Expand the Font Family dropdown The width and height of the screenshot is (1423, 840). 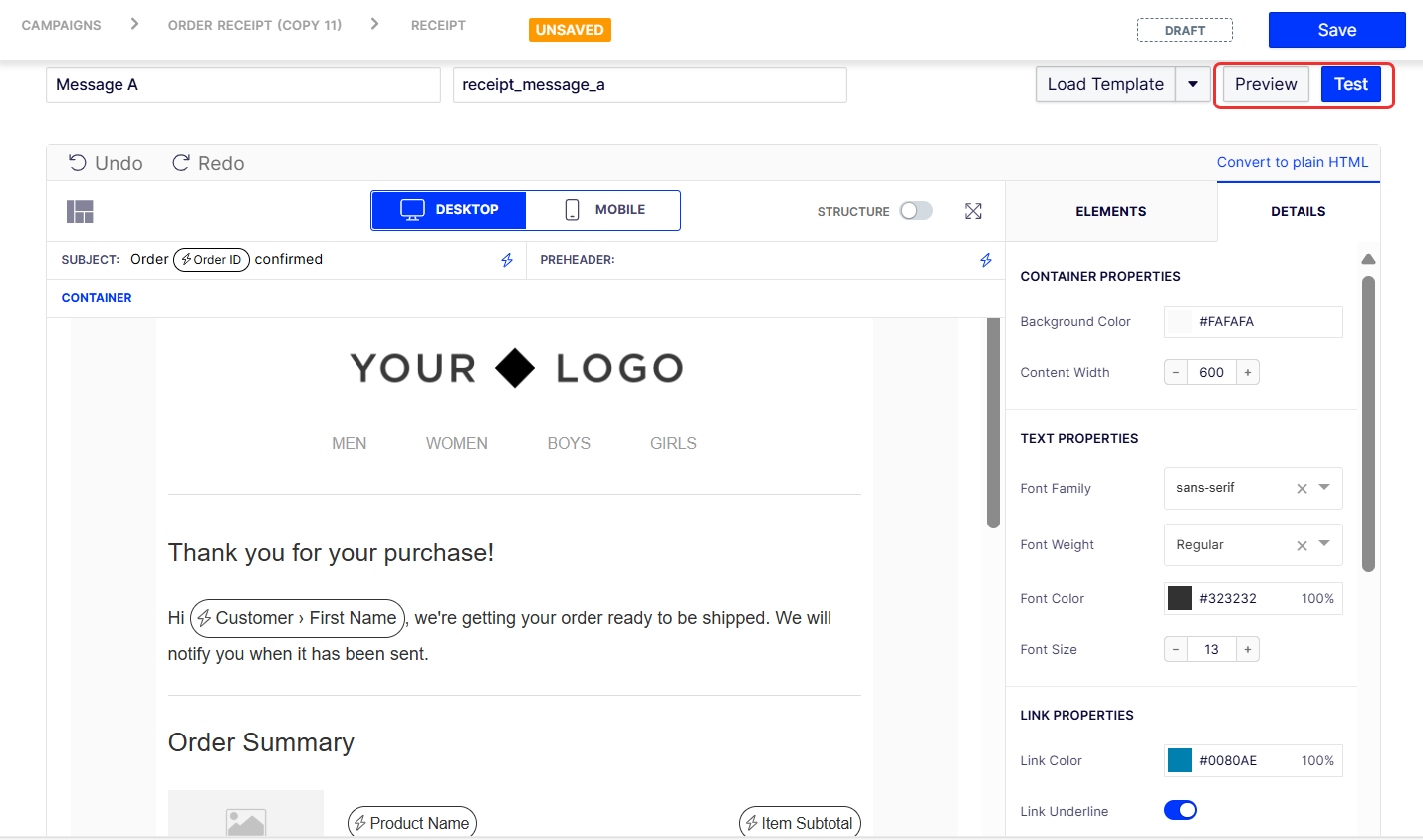(1324, 488)
